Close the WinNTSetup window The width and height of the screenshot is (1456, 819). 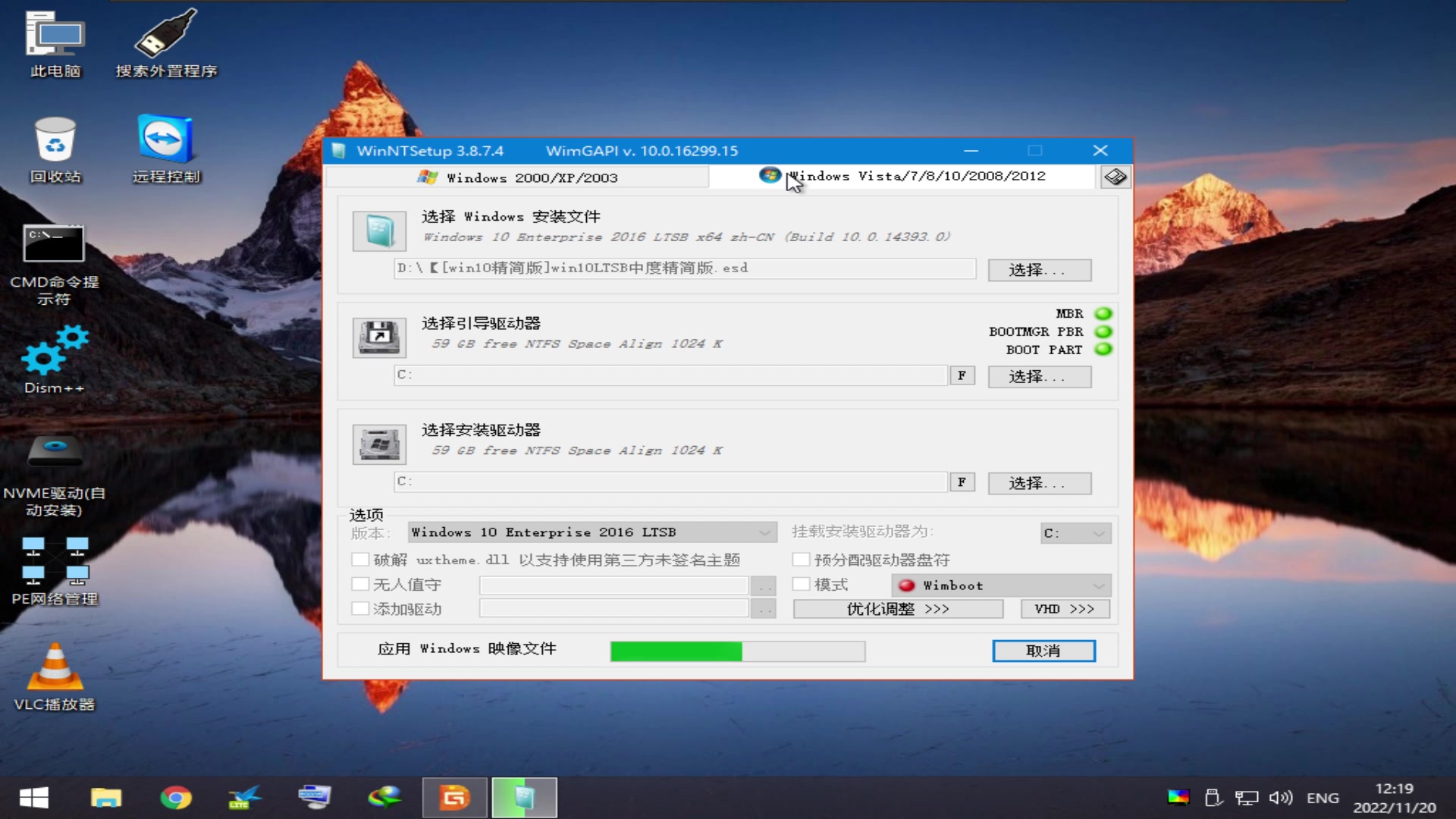[1100, 151]
